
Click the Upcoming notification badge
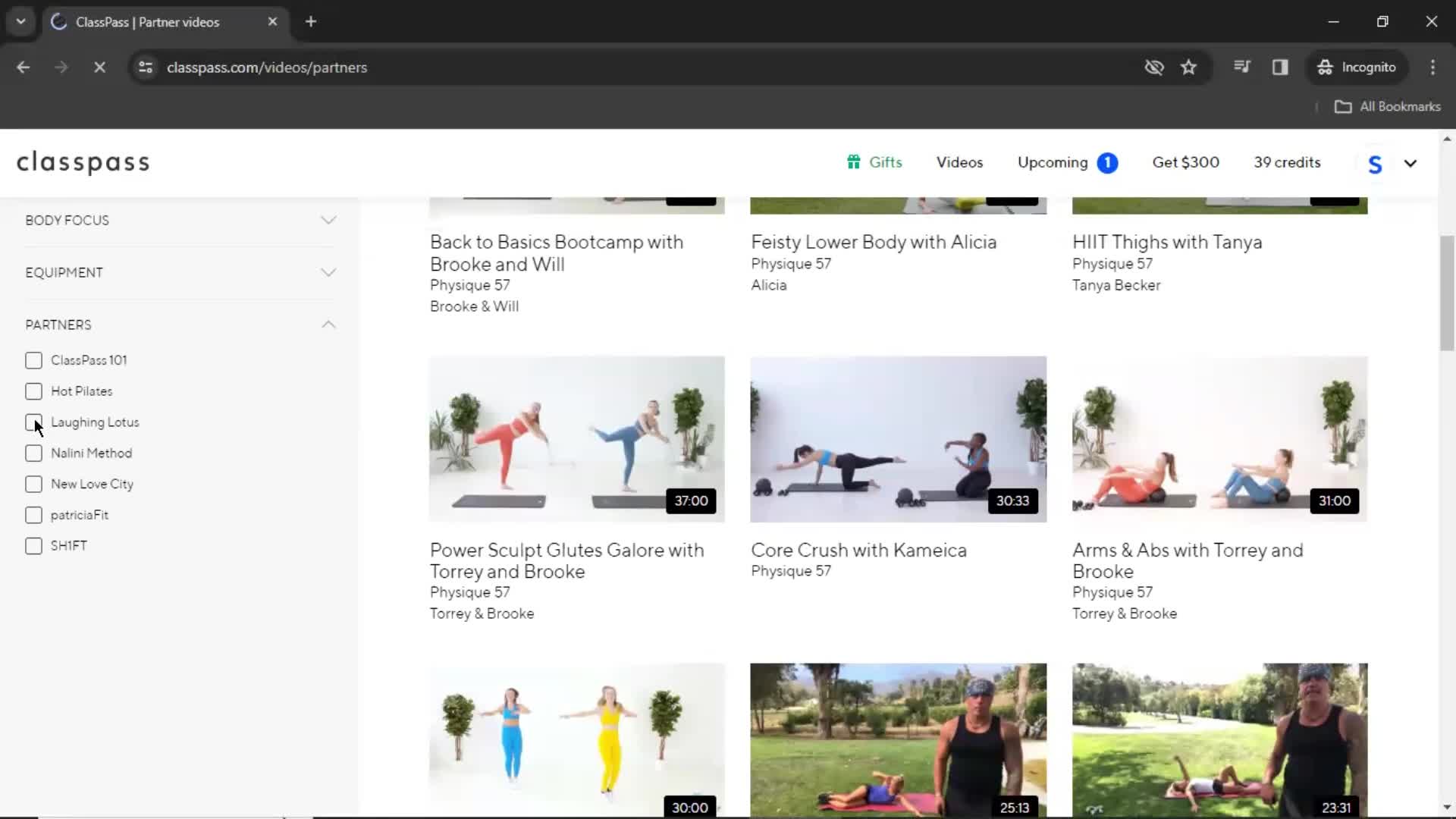pyautogui.click(x=1107, y=163)
